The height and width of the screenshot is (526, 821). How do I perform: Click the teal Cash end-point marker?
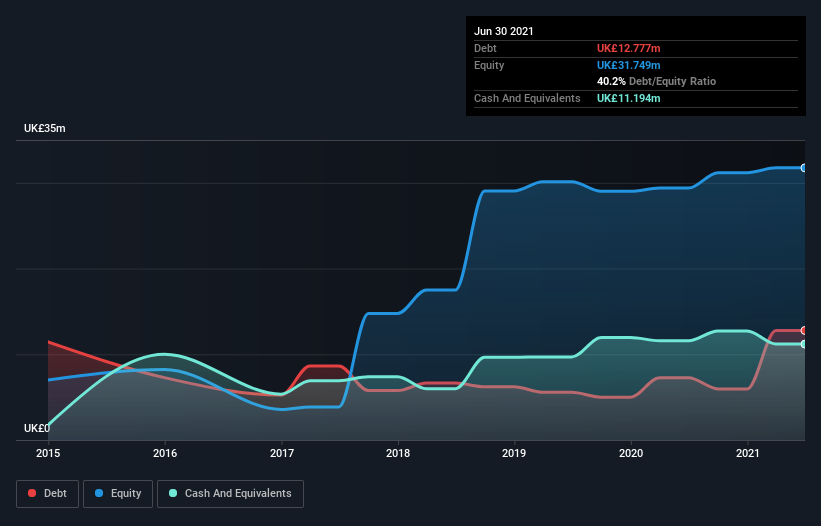(x=804, y=344)
